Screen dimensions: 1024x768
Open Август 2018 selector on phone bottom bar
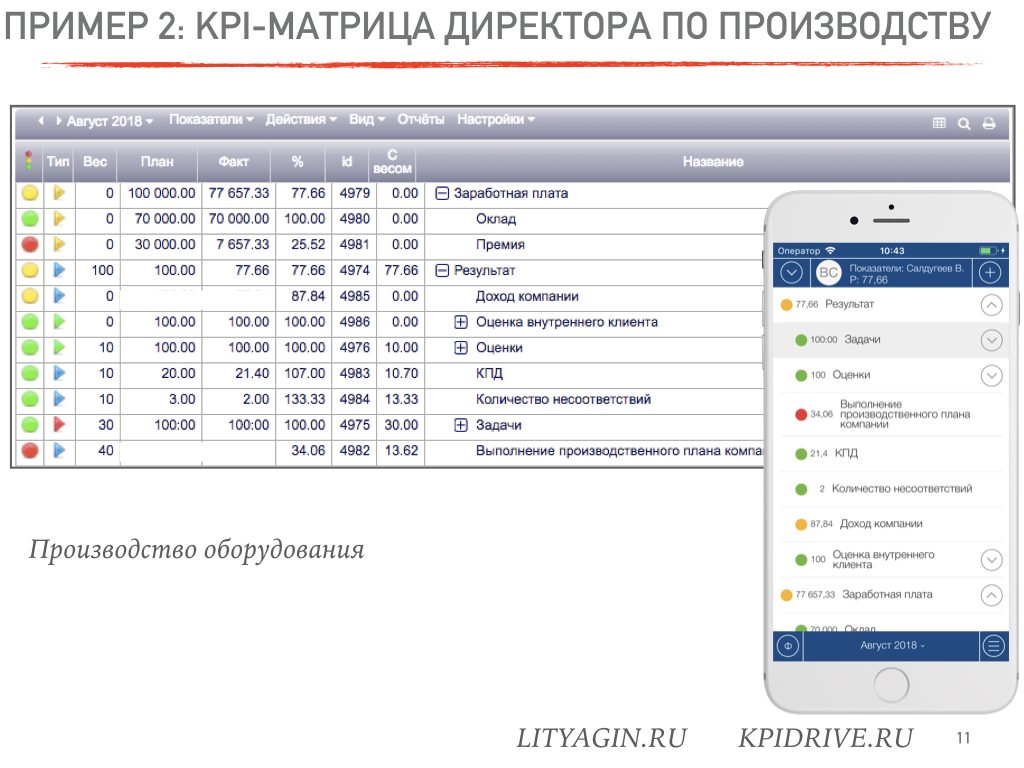pos(892,646)
